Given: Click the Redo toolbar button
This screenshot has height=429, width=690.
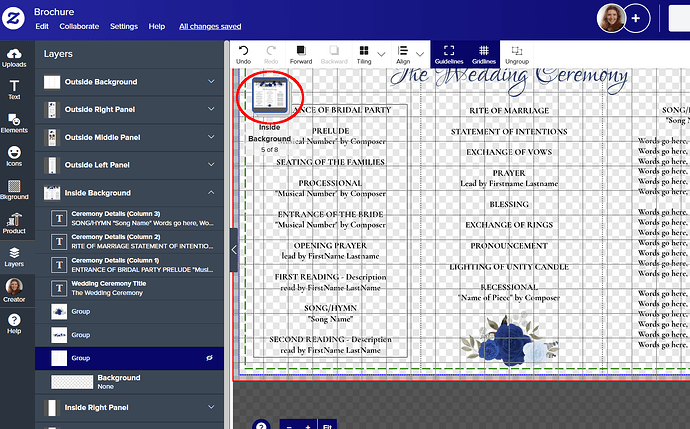Looking at the screenshot, I should [x=271, y=55].
